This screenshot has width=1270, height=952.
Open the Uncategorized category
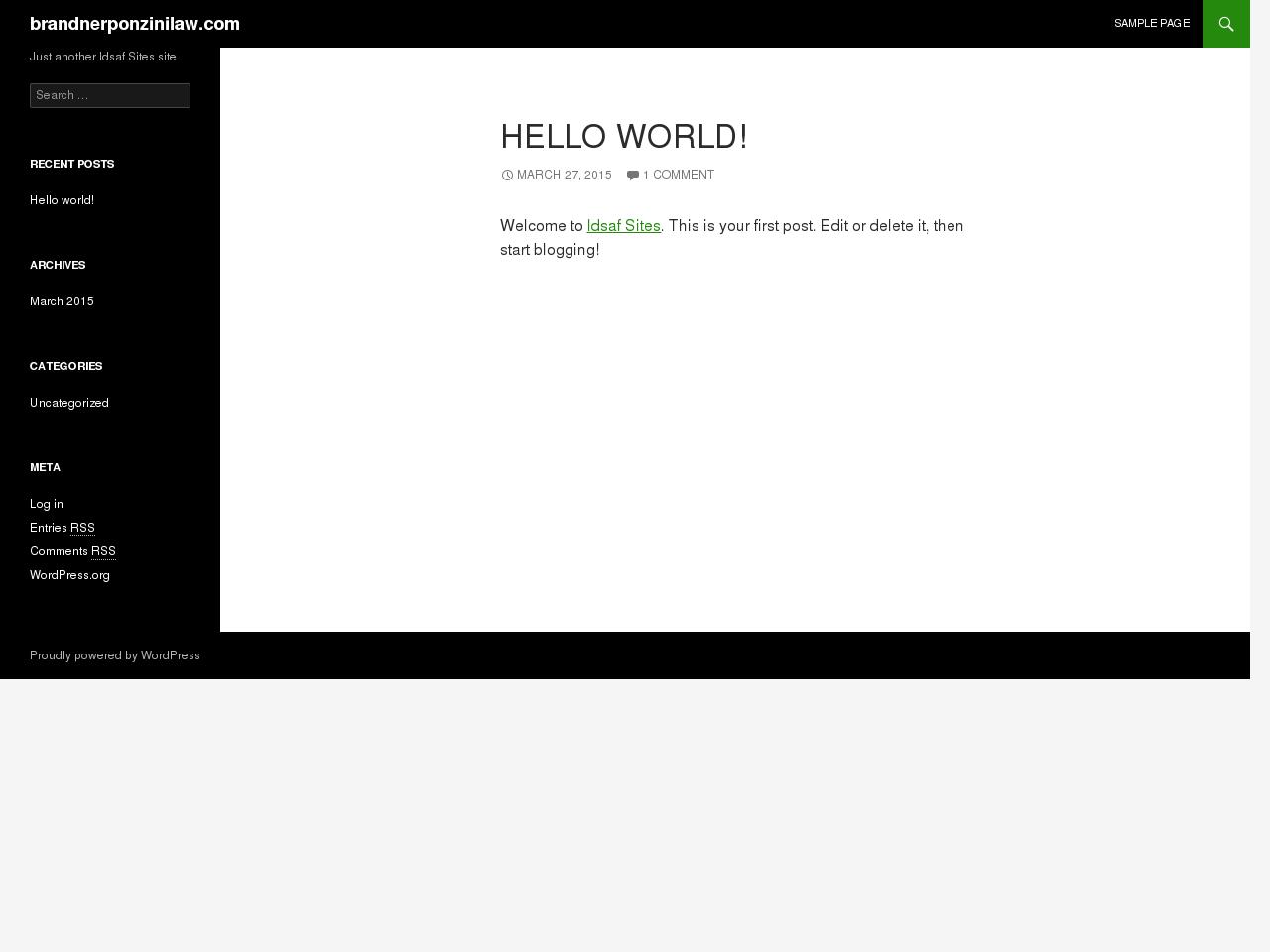click(x=69, y=403)
